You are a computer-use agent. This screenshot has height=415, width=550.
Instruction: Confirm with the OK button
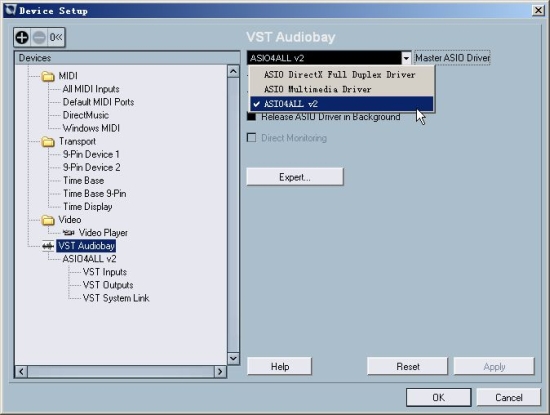tap(438, 397)
